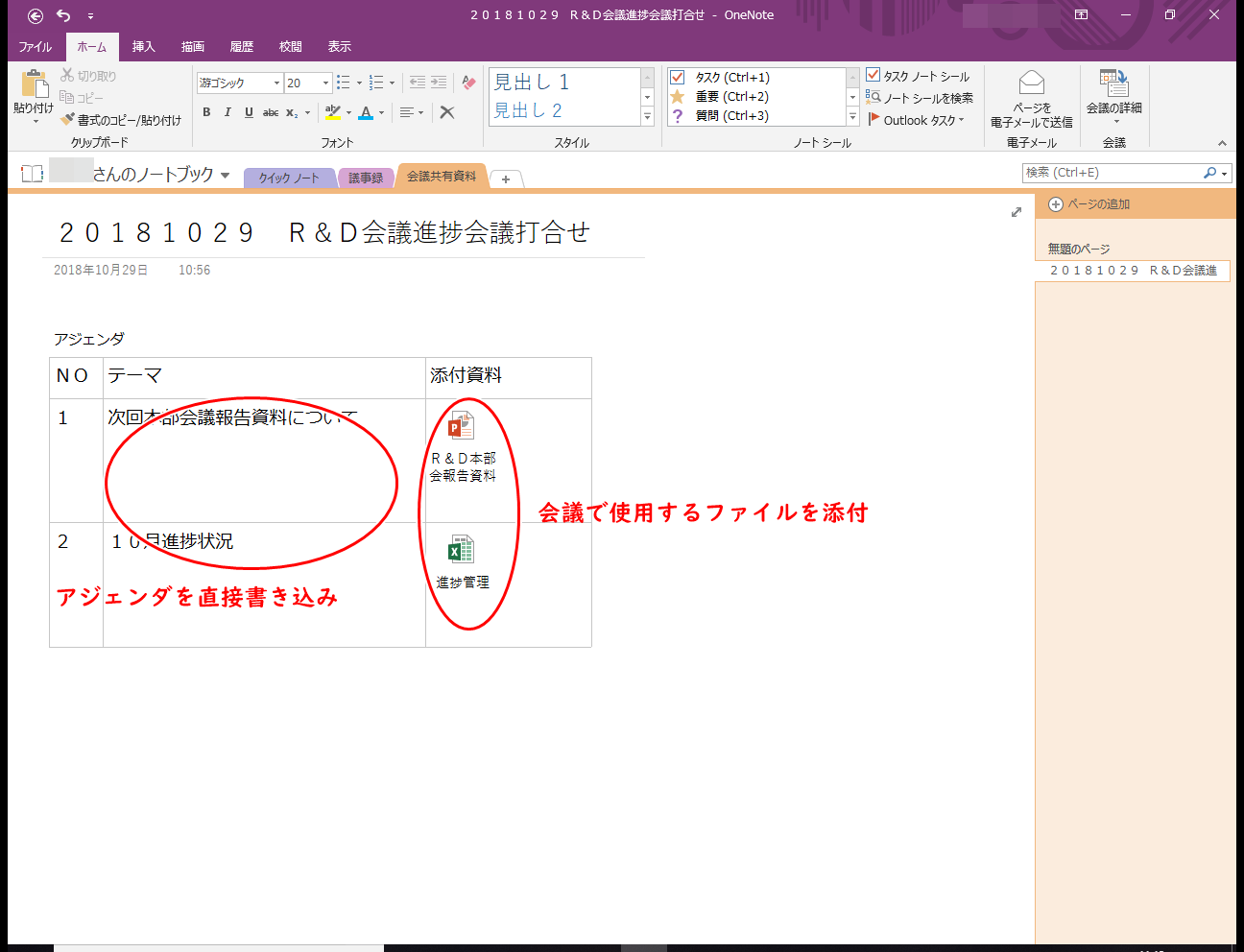Open the 議事録 section tab

(366, 177)
